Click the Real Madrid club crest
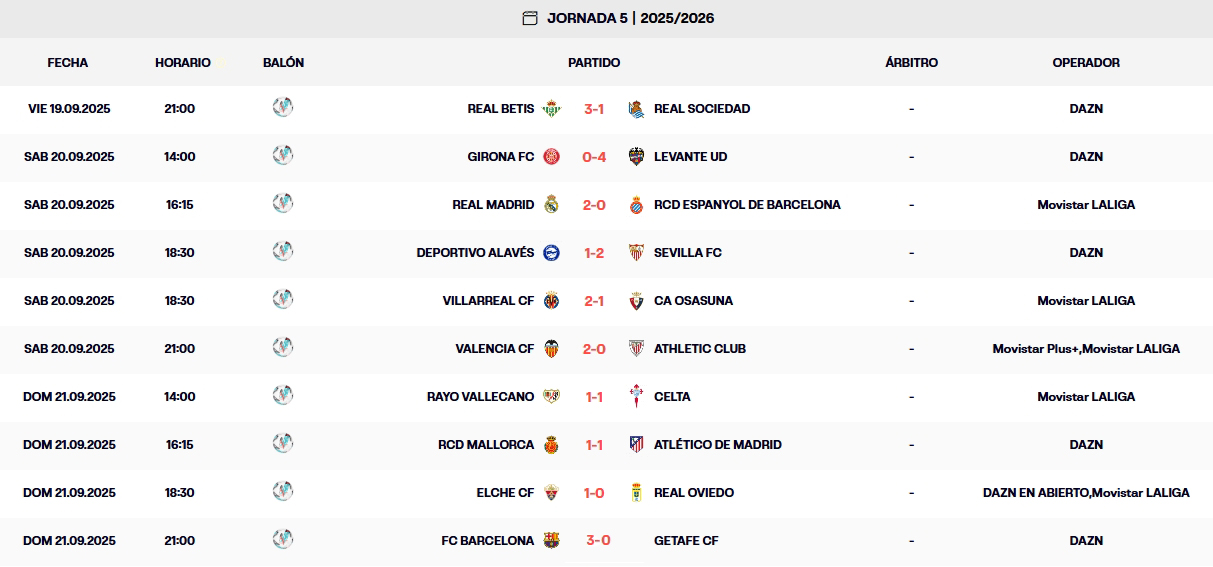Viewport: 1213px width, 567px height. coord(552,205)
